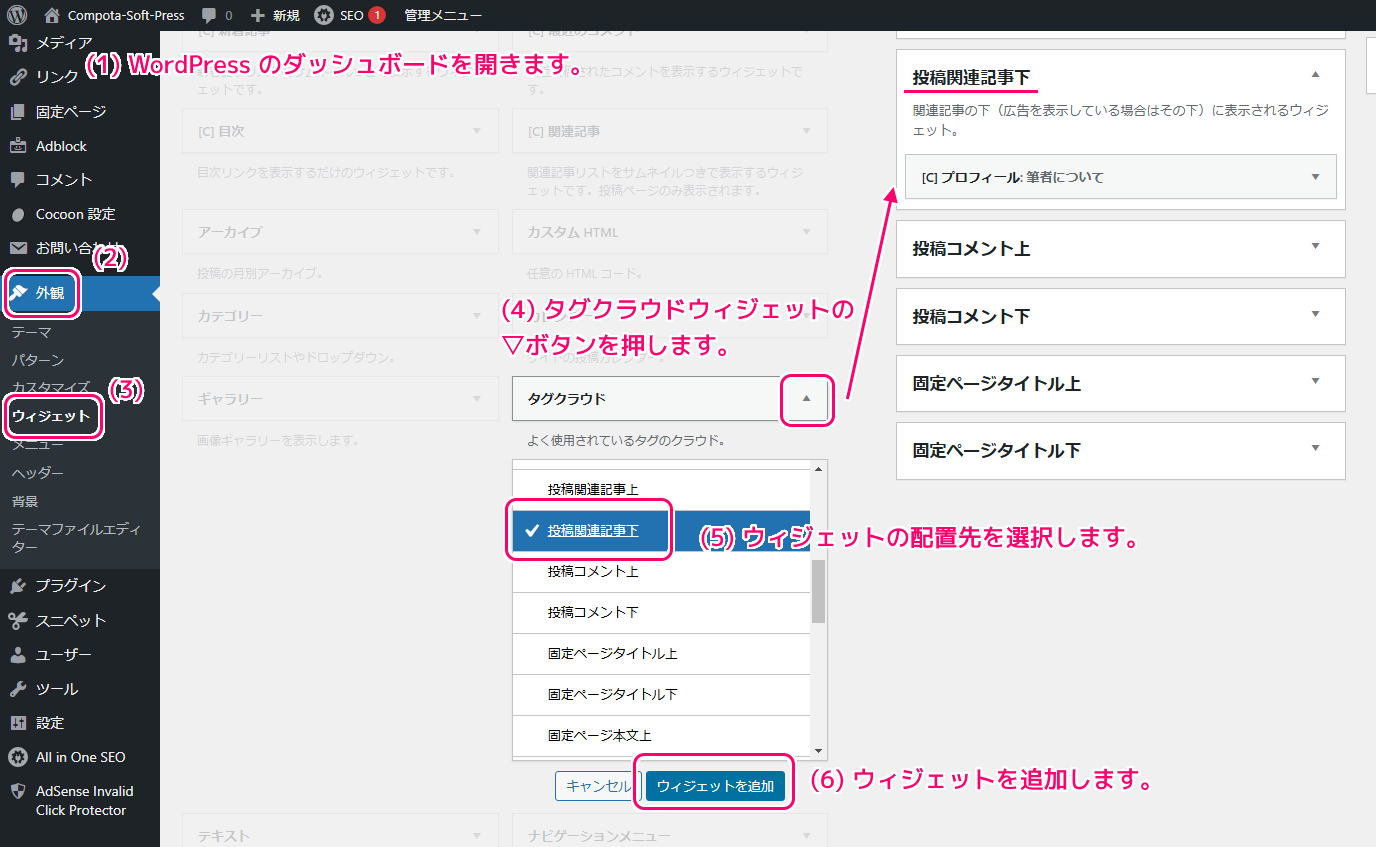Viewport: 1376px width, 847px height.
Task: Expand the ギャラリー available widget
Action: [x=477, y=398]
